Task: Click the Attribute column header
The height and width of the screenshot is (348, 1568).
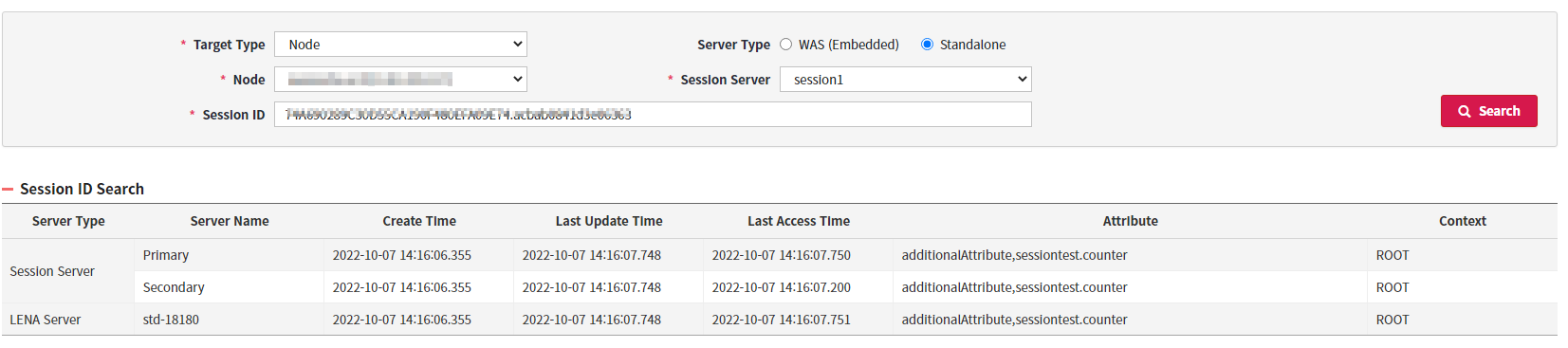Action: pyautogui.click(x=1130, y=221)
